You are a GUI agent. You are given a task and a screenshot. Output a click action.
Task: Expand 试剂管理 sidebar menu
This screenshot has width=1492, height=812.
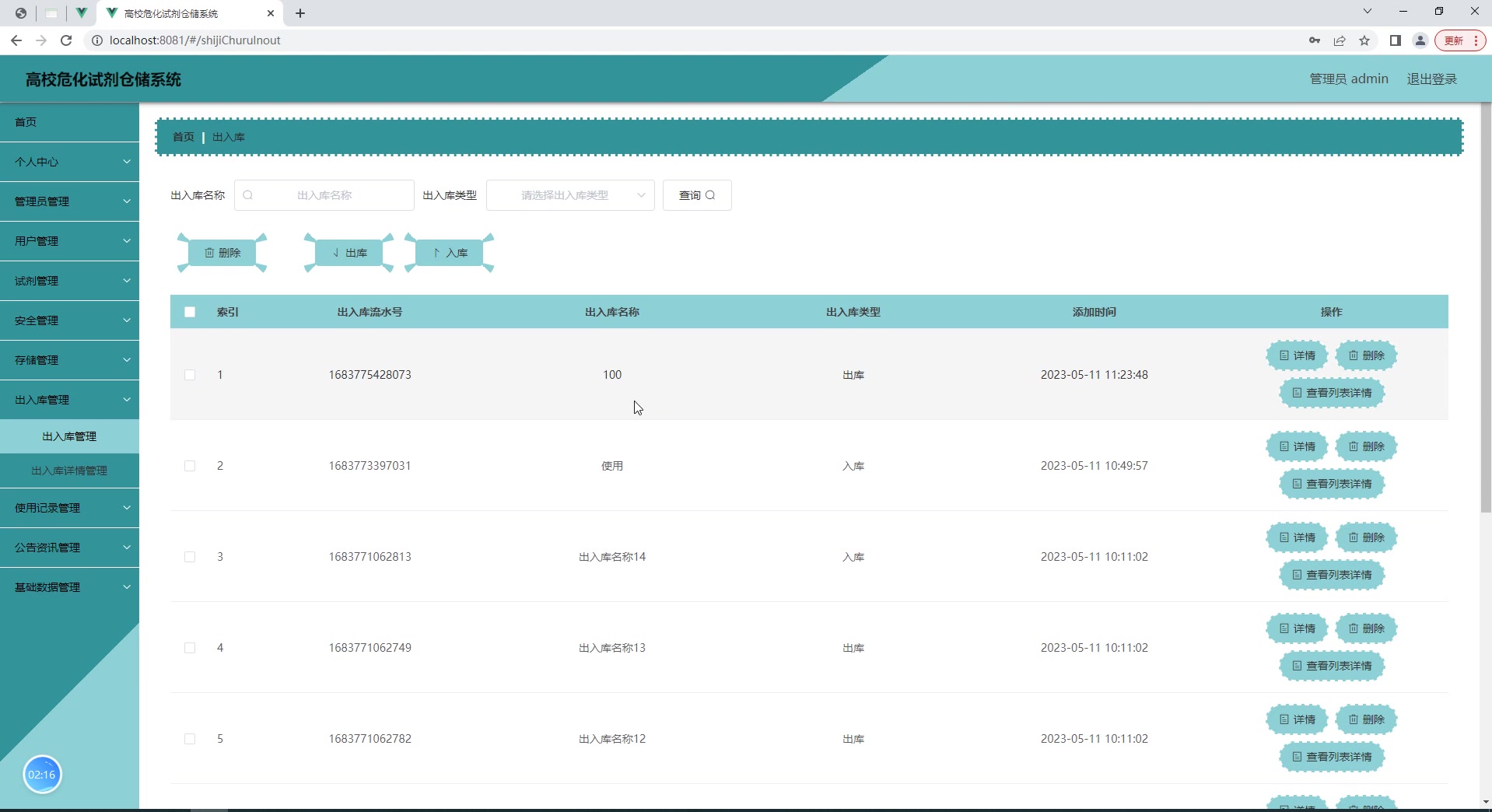[69, 281]
